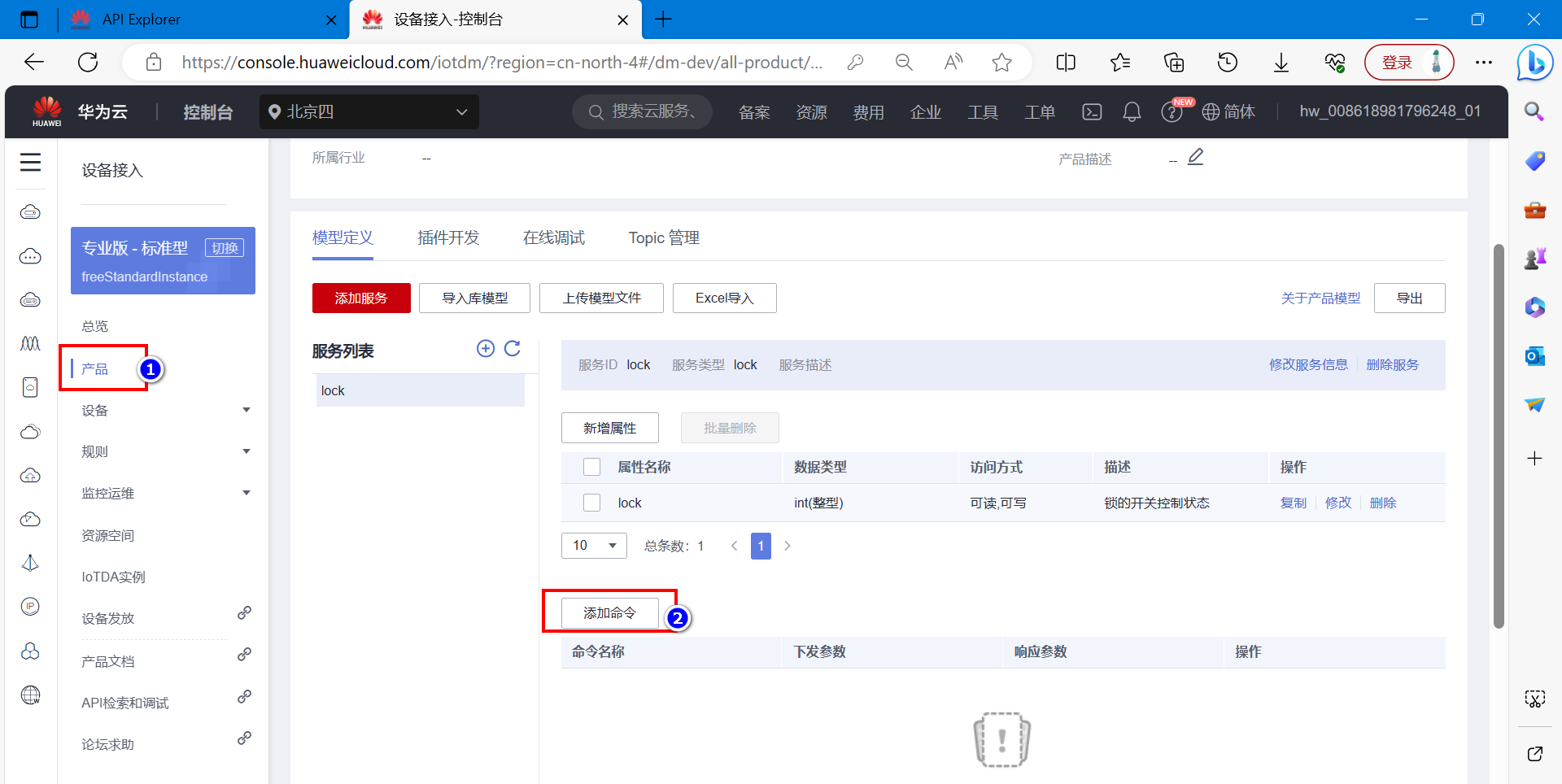Screen dimensions: 1562x784
Task: Open link icon next to 论坛求助
Action: pos(244,738)
